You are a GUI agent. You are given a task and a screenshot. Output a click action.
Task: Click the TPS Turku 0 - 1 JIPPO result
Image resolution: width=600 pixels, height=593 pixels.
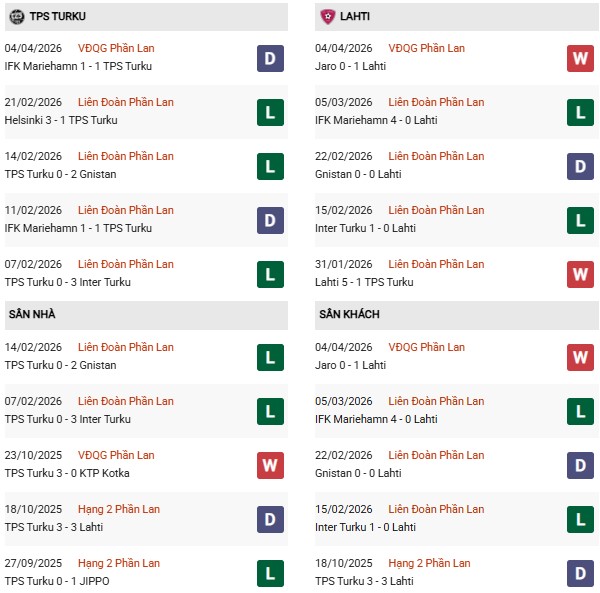pos(57,581)
